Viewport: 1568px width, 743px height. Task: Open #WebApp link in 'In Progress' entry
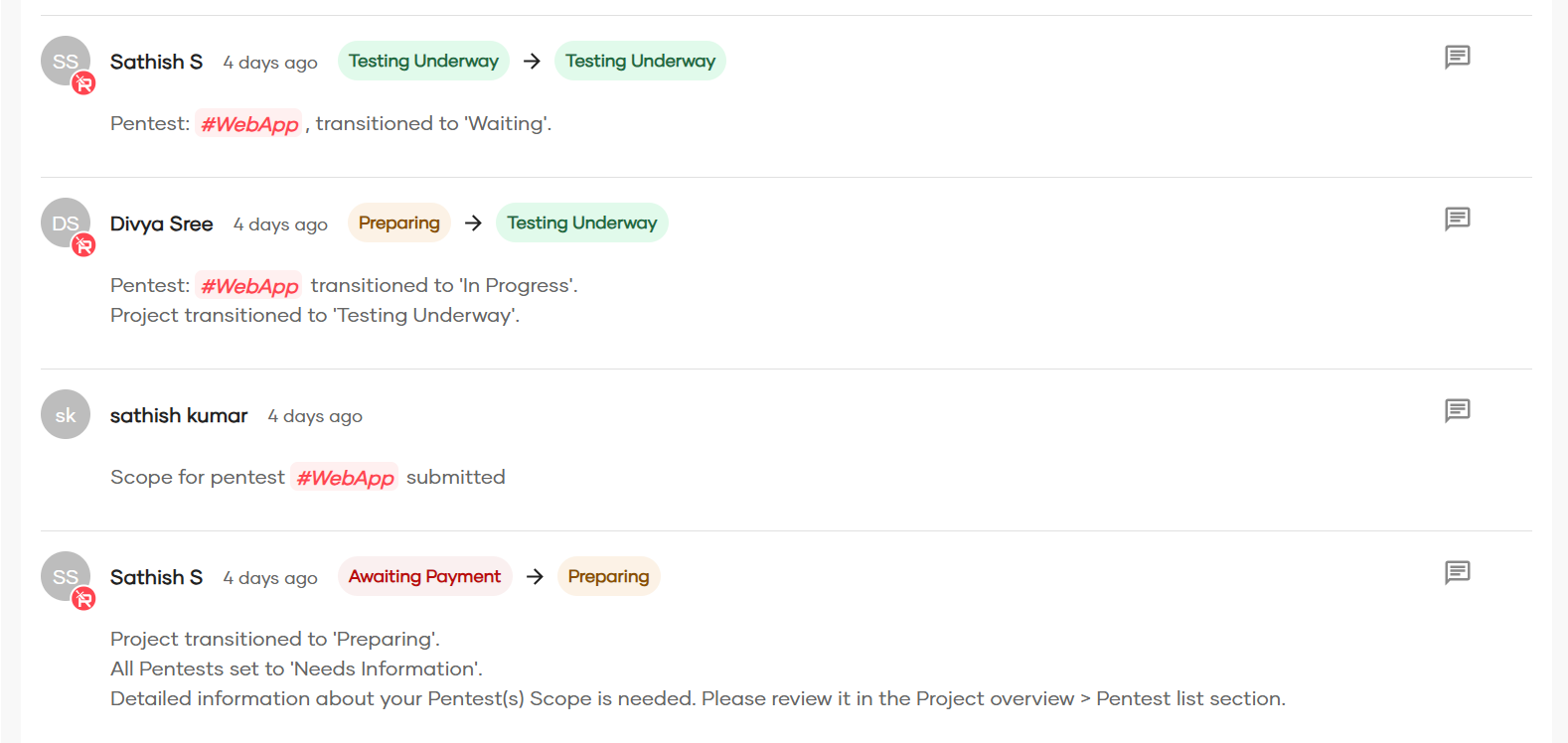point(249,286)
